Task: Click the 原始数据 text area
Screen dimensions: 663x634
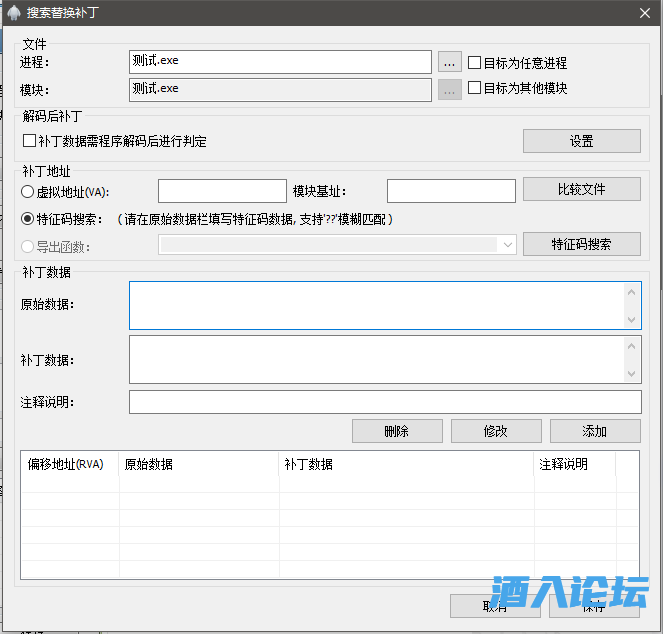Action: tap(376, 305)
